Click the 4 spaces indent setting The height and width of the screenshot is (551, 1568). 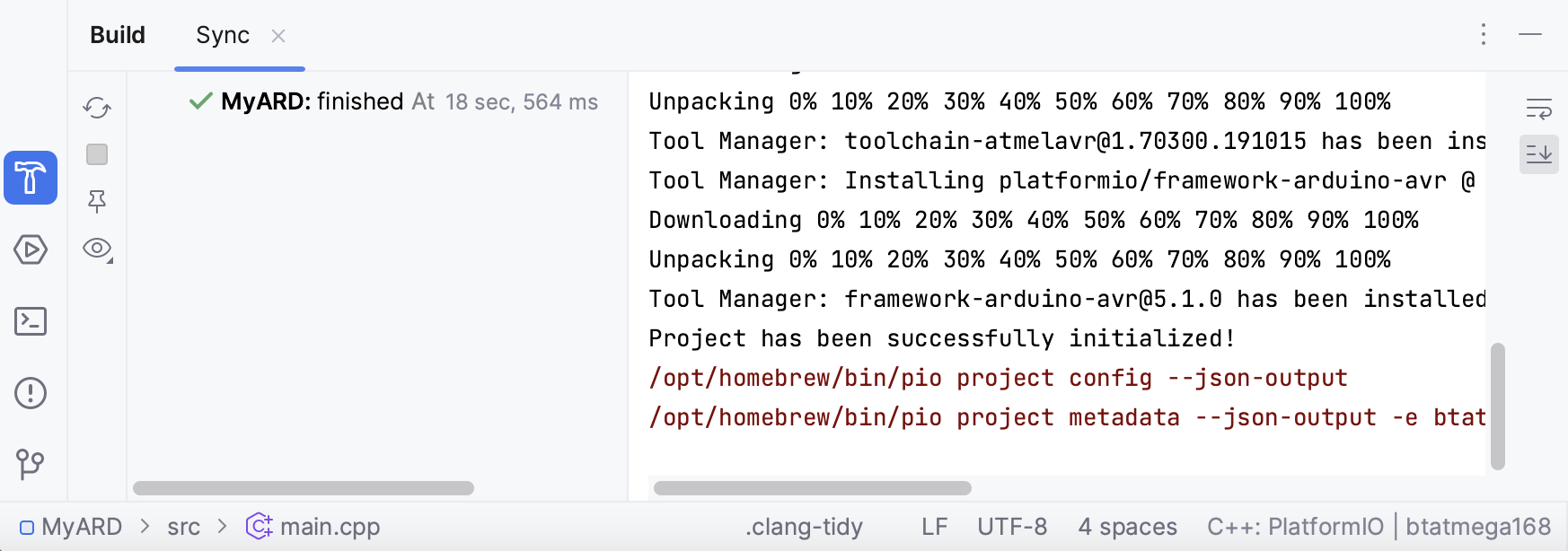coord(1127,527)
